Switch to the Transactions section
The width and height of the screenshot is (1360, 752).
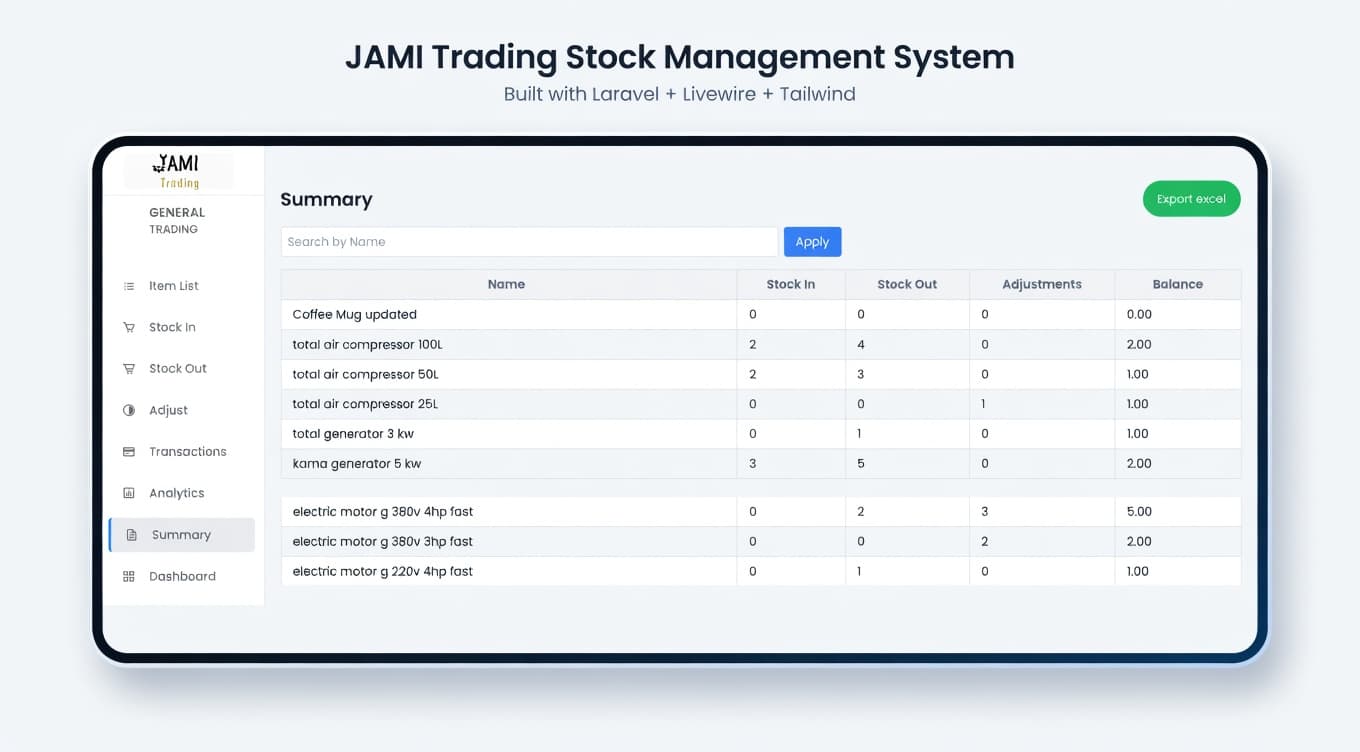[188, 451]
